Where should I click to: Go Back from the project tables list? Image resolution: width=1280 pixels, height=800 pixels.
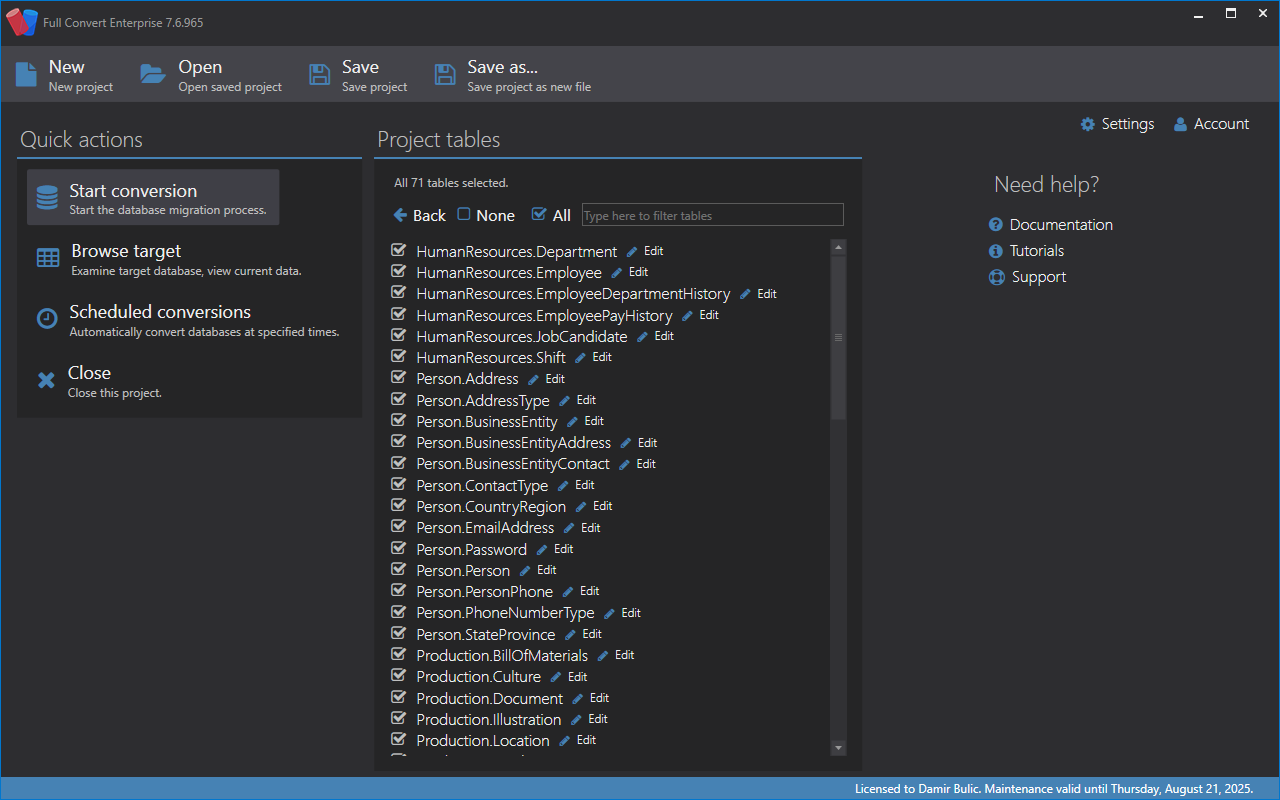419,215
